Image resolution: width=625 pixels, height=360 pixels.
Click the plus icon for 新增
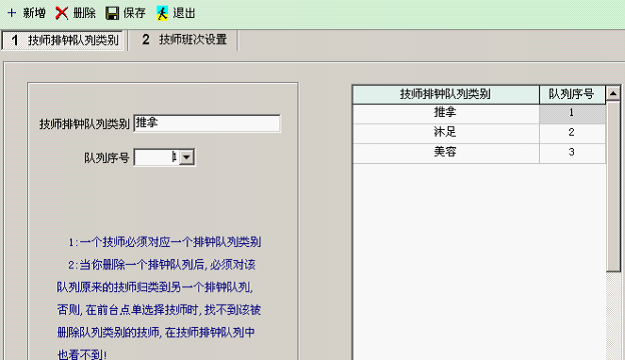12,13
